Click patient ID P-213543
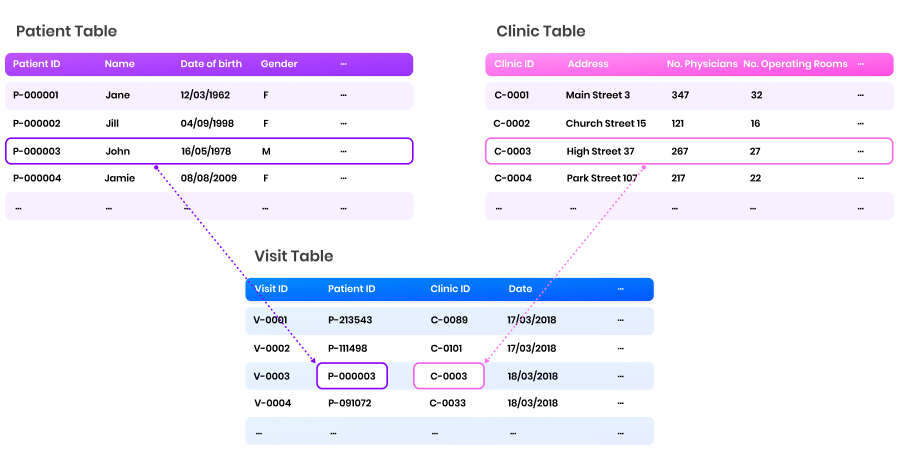This screenshot has width=900, height=460. [350, 321]
